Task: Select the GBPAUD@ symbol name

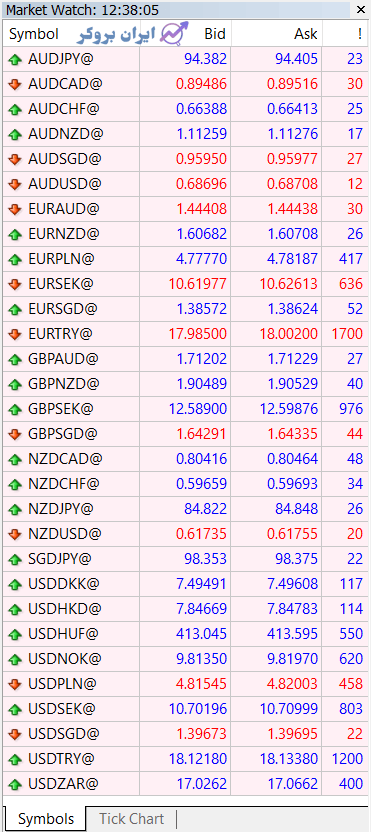Action: 63,359
